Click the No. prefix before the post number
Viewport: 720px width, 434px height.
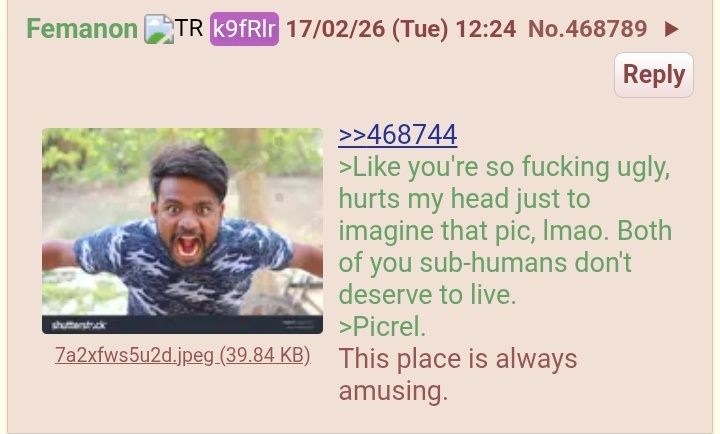pos(546,29)
